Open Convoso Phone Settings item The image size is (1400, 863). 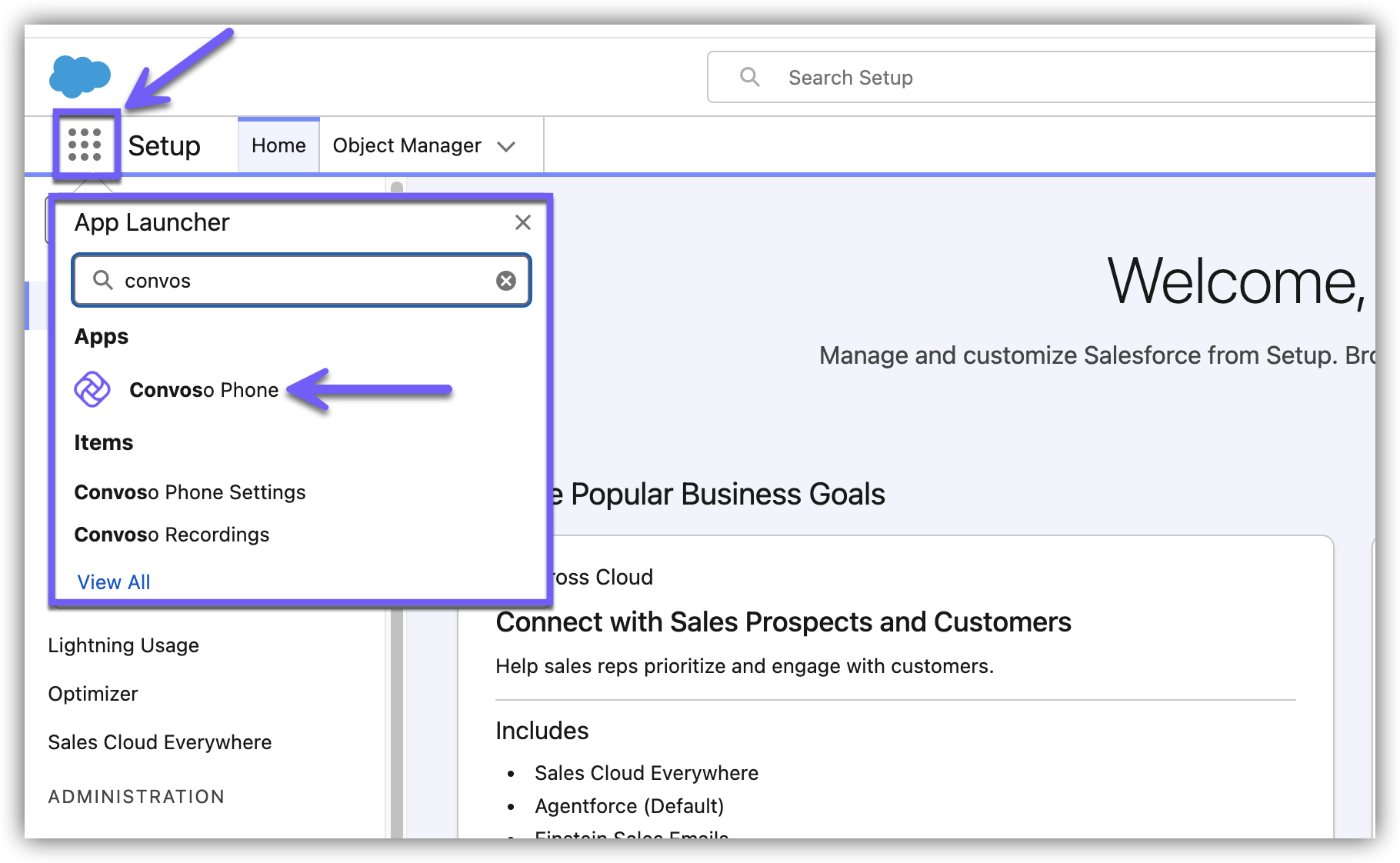click(190, 492)
